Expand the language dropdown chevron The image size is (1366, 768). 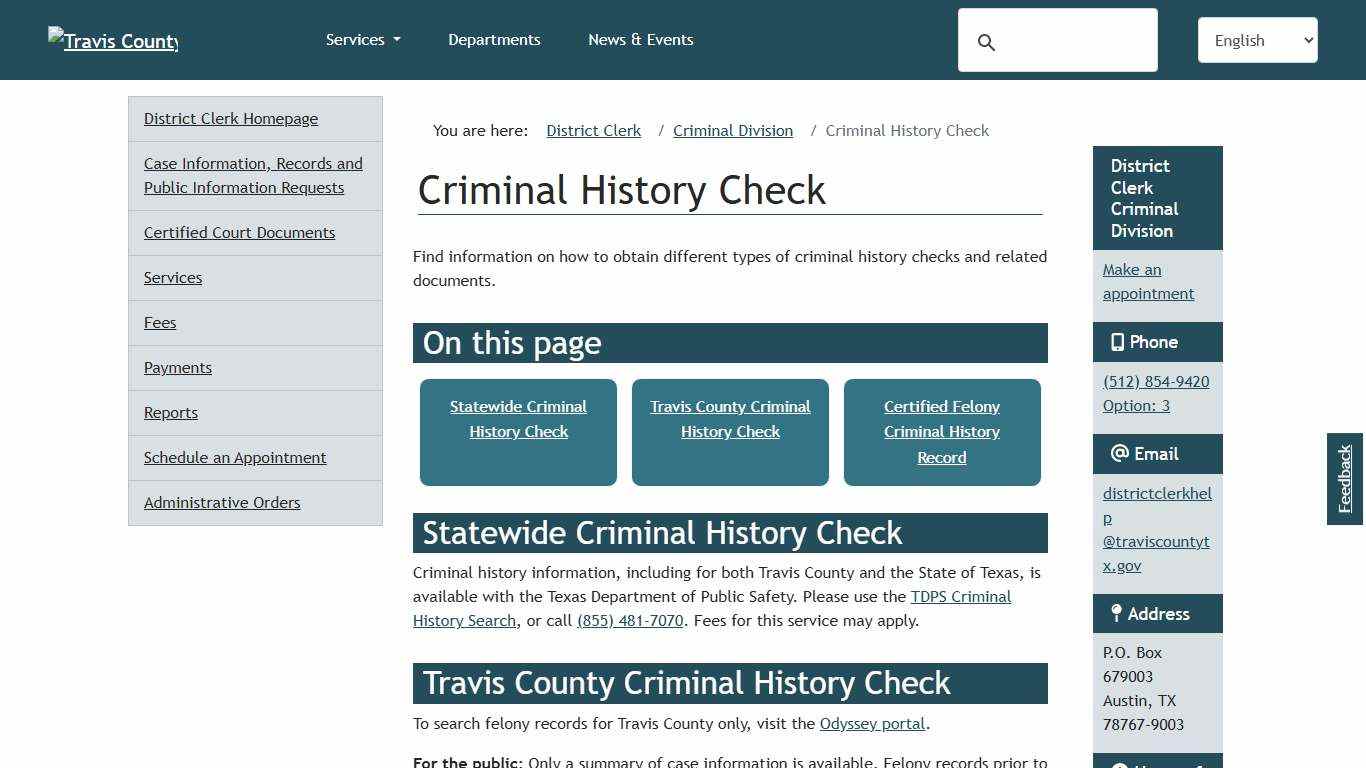point(1307,40)
